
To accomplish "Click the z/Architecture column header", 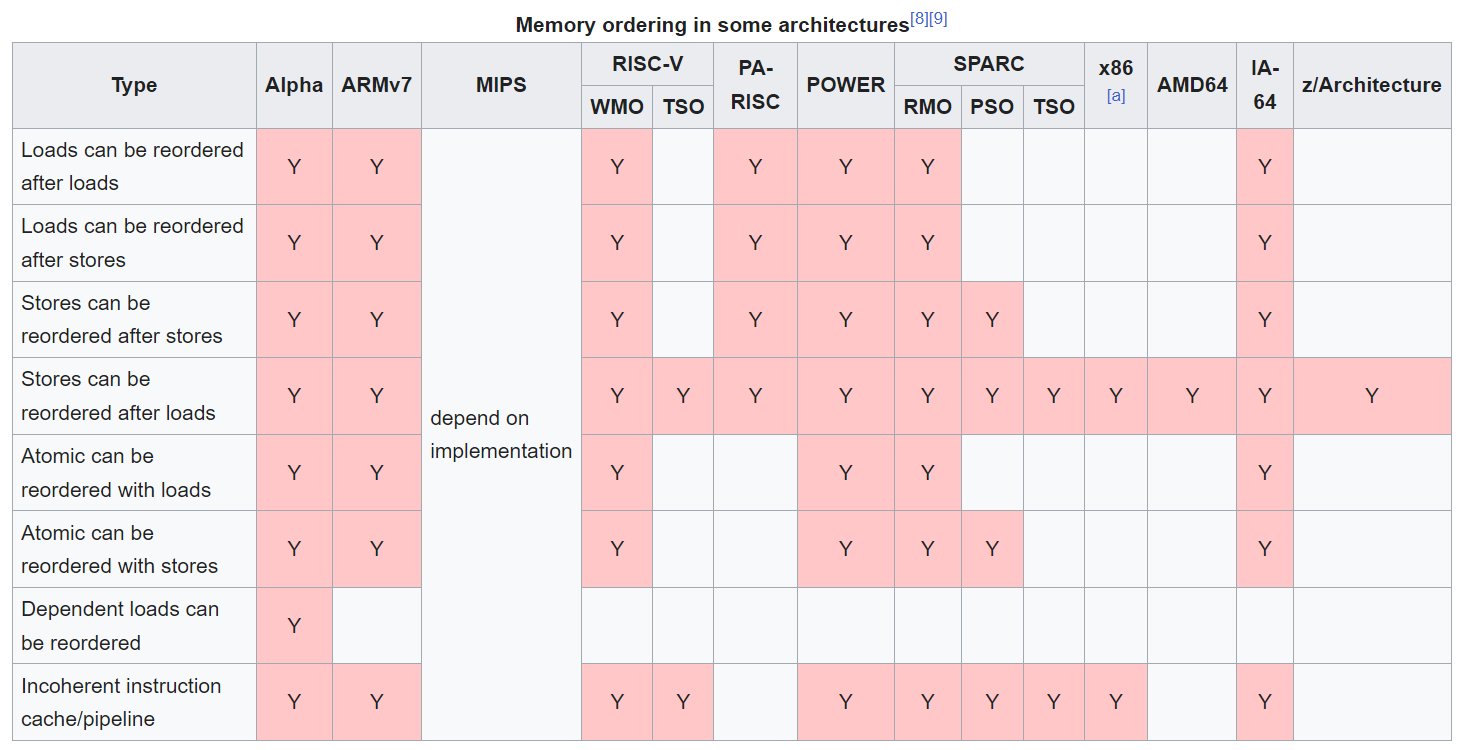I will click(1372, 86).
